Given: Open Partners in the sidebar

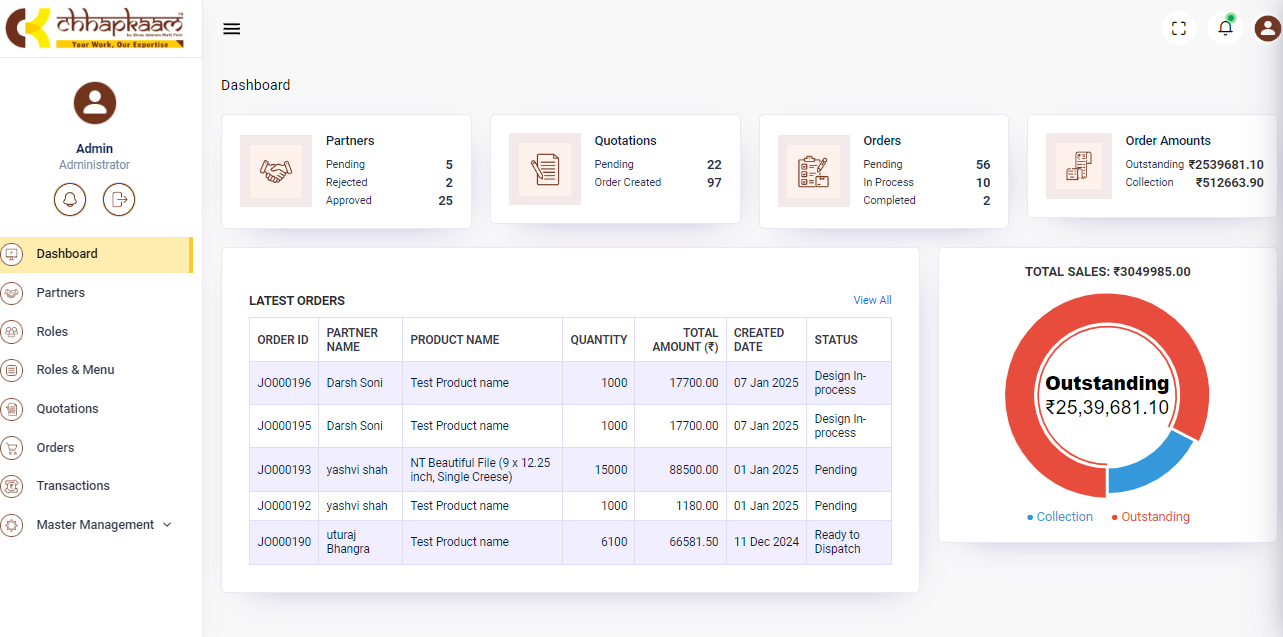Looking at the screenshot, I should coord(61,293).
